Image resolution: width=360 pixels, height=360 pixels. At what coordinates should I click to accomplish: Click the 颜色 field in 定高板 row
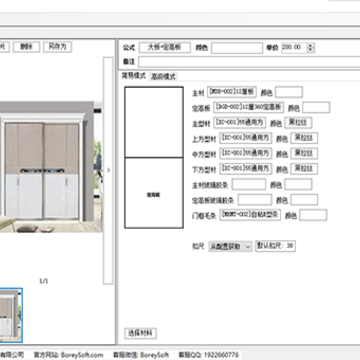pyautogui.click(x=316, y=107)
